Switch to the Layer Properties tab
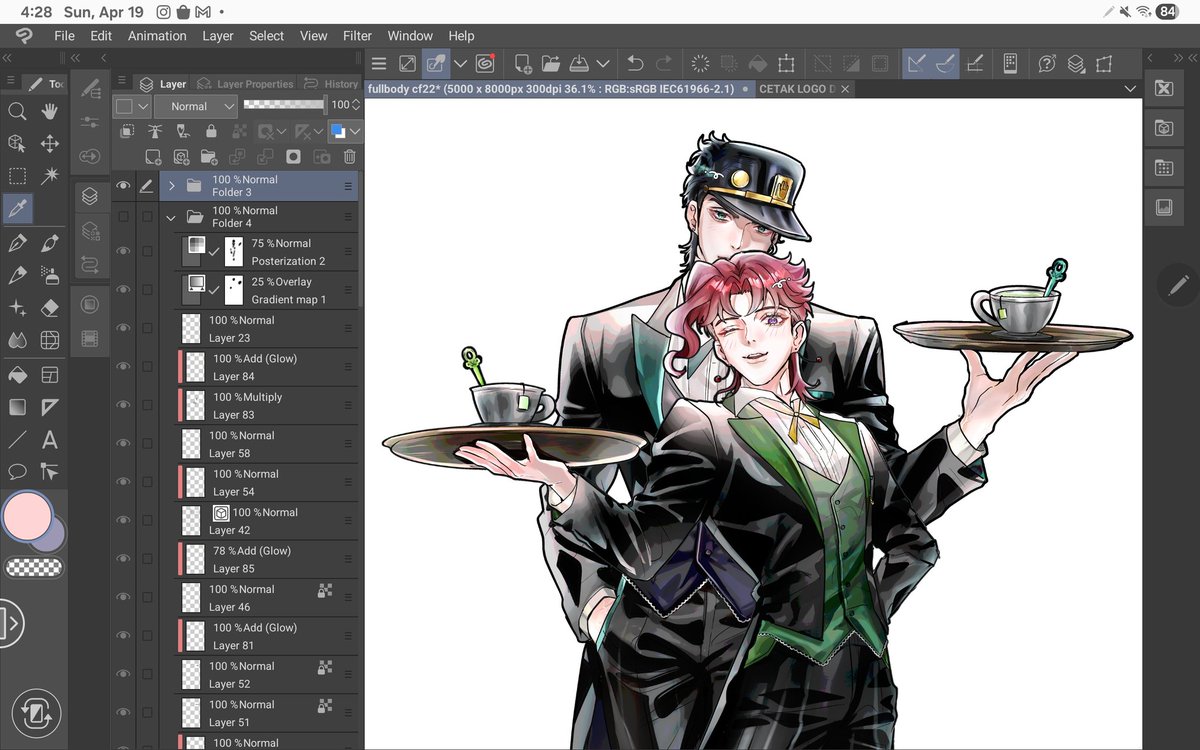This screenshot has height=750, width=1200. tap(245, 84)
